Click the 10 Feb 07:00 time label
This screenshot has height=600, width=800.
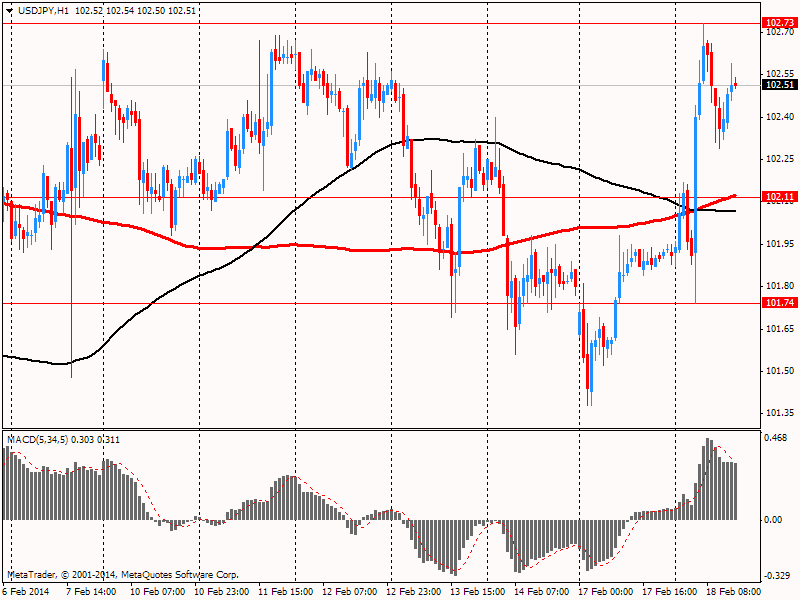[x=157, y=591]
